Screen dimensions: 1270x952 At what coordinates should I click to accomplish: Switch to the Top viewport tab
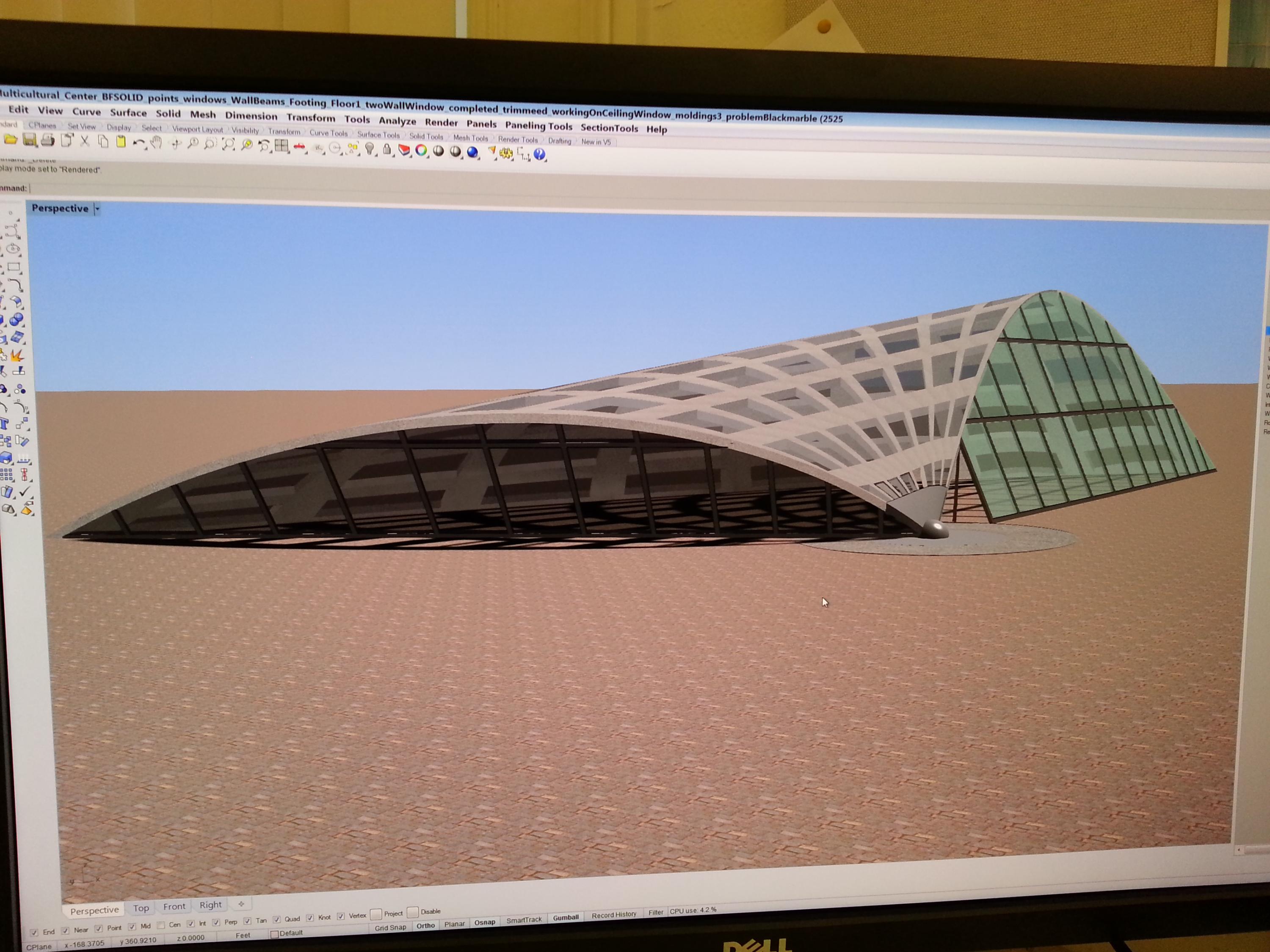(x=141, y=908)
